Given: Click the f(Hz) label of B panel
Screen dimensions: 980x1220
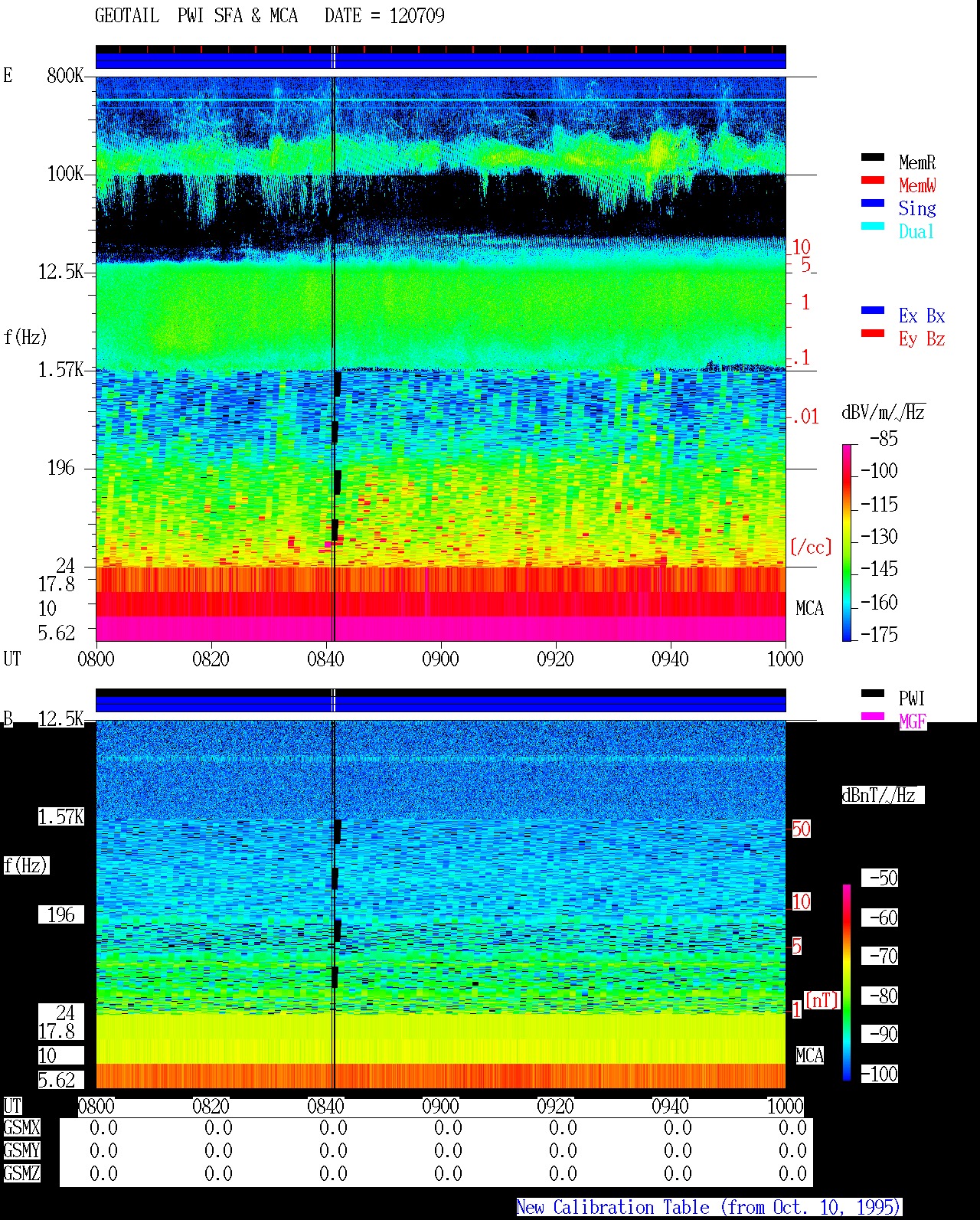Looking at the screenshot, I should click(25, 865).
